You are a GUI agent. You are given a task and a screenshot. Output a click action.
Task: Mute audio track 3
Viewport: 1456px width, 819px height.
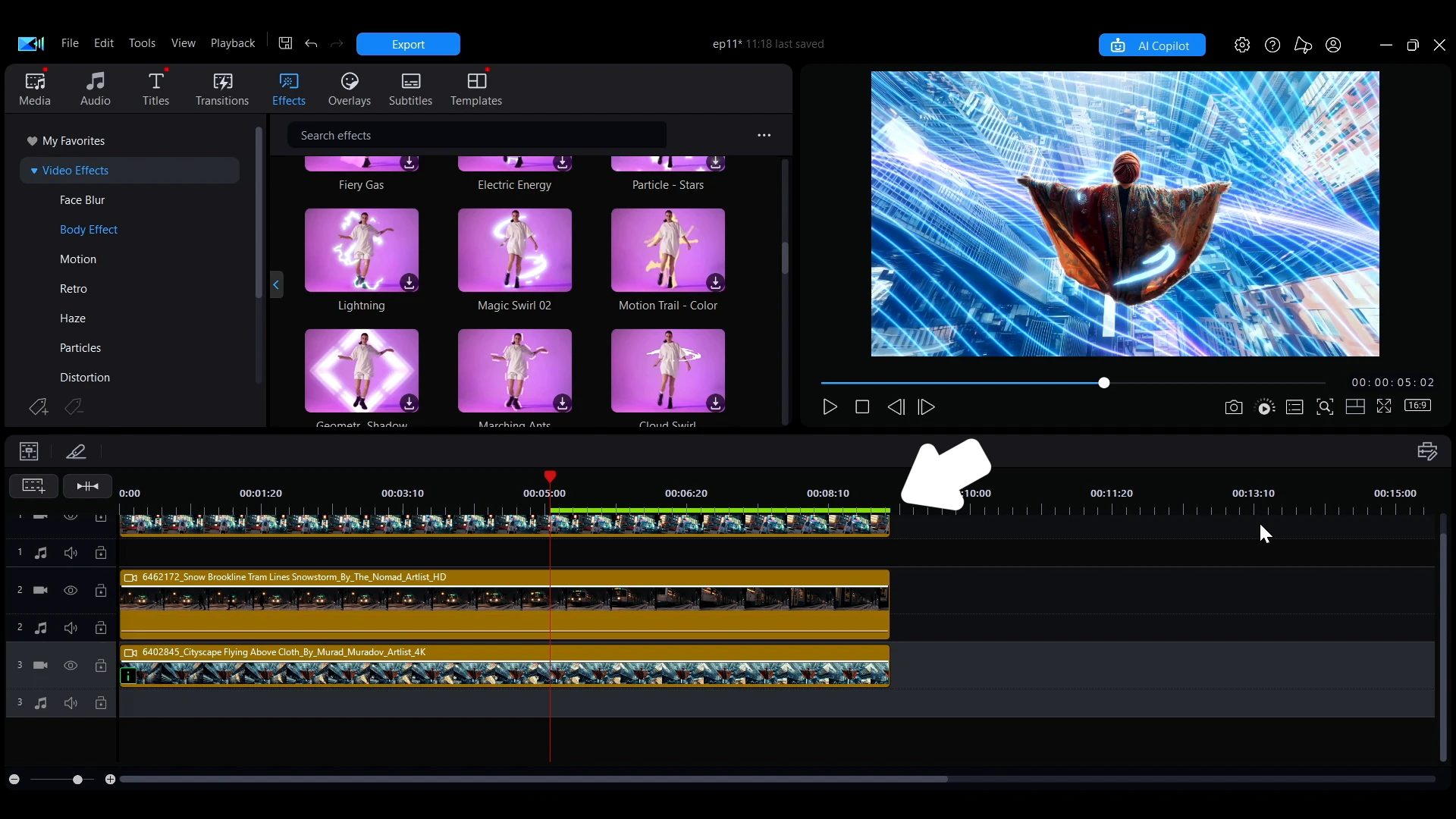point(71,703)
